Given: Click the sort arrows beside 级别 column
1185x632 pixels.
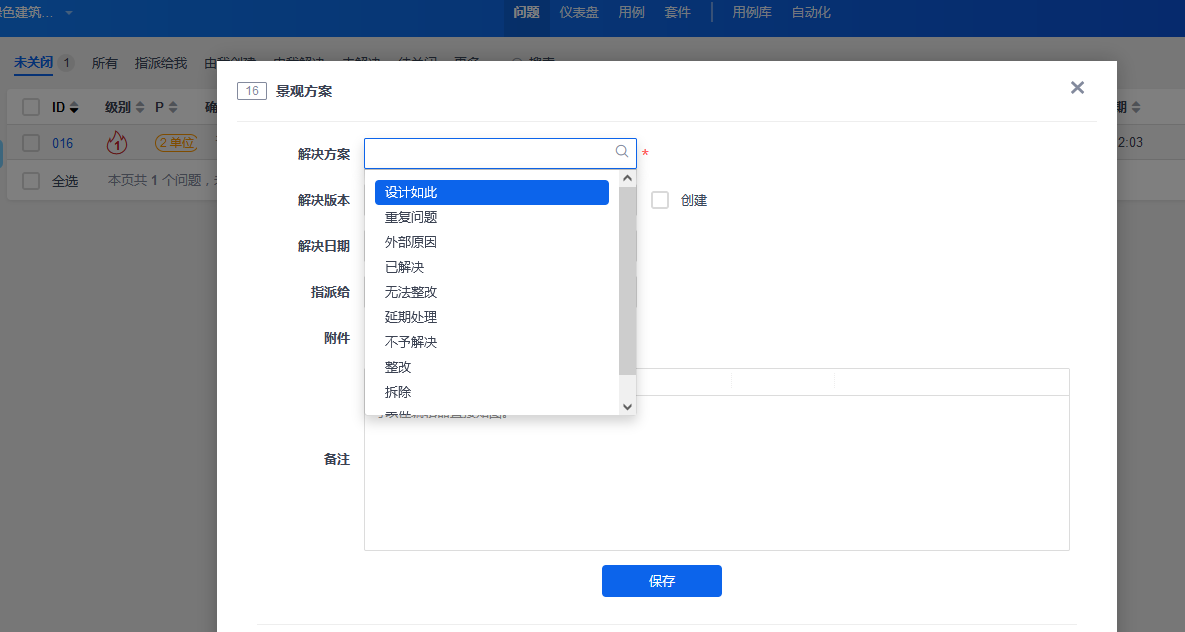Looking at the screenshot, I should [x=140, y=108].
